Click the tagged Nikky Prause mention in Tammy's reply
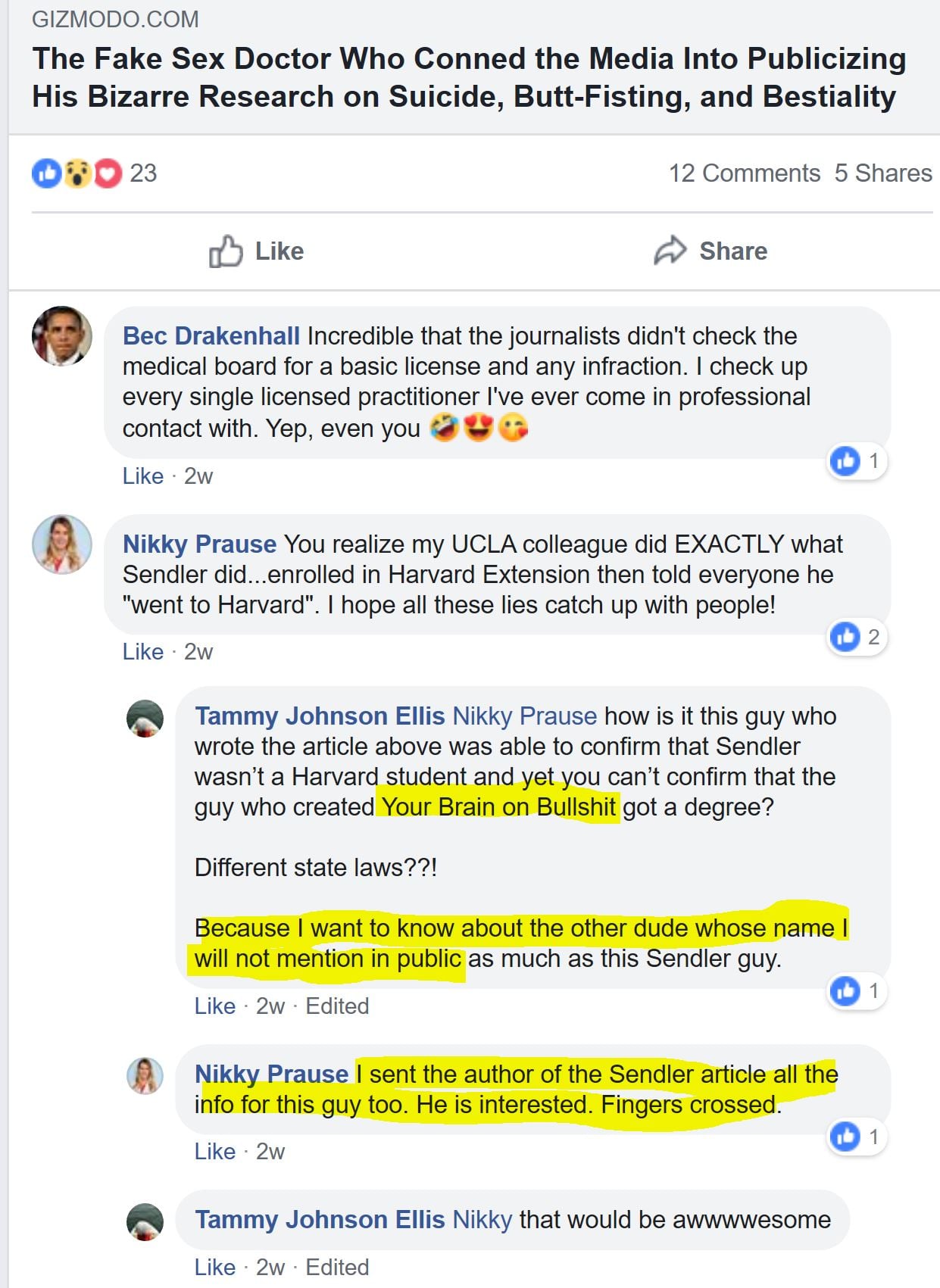Image resolution: width=940 pixels, height=1288 pixels. (525, 716)
